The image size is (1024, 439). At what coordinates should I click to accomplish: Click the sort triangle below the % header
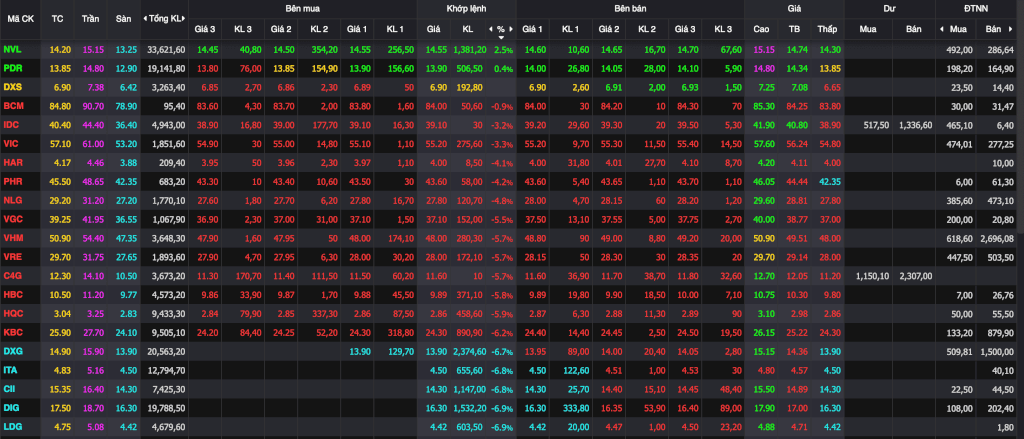501,37
